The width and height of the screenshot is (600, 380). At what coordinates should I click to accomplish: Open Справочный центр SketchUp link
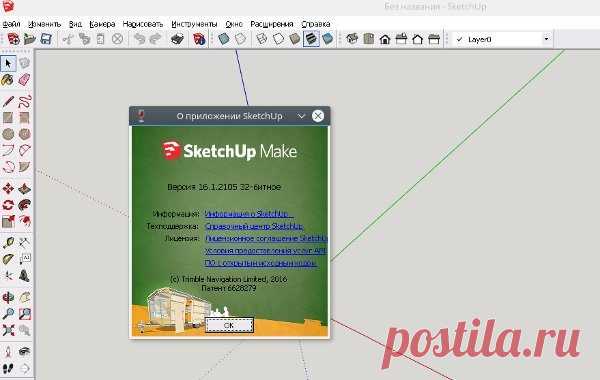pyautogui.click(x=254, y=226)
